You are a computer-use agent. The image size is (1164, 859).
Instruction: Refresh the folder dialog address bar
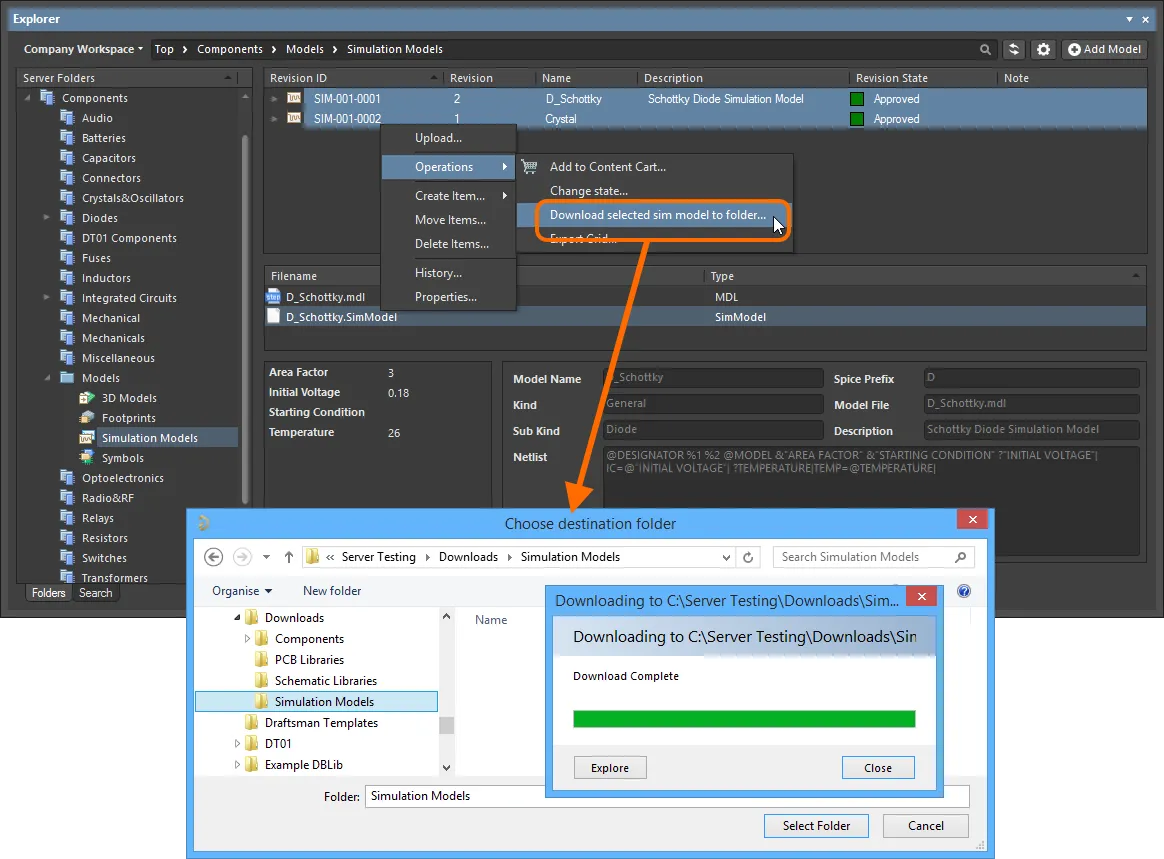point(749,557)
